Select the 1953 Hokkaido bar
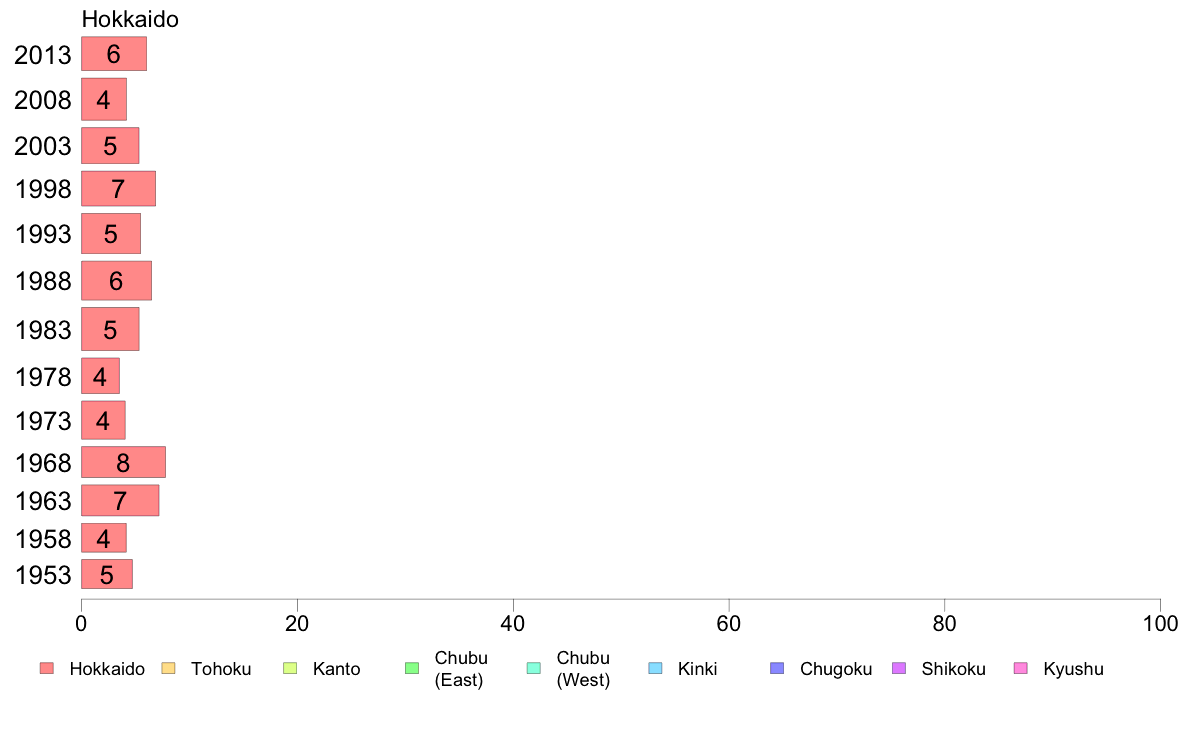 pyautogui.click(x=107, y=575)
